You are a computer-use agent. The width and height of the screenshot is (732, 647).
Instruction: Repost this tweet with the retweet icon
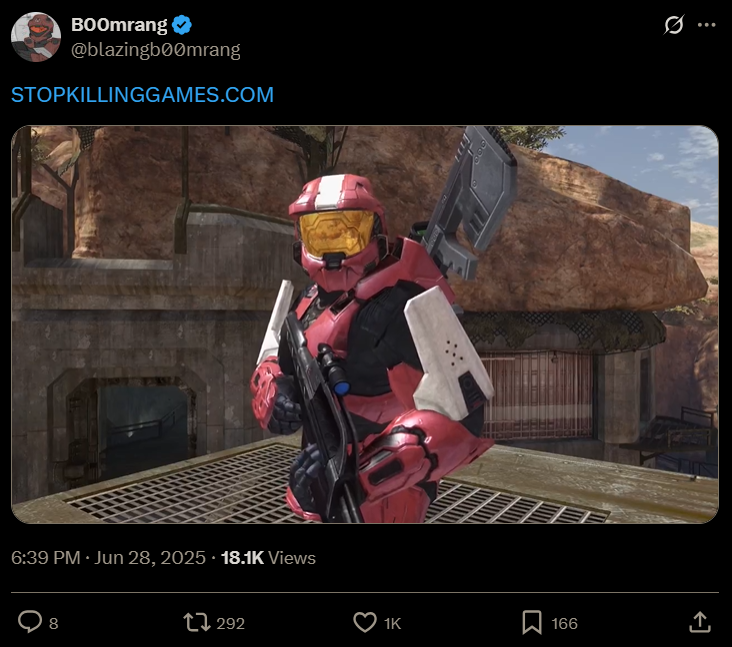click(197, 623)
